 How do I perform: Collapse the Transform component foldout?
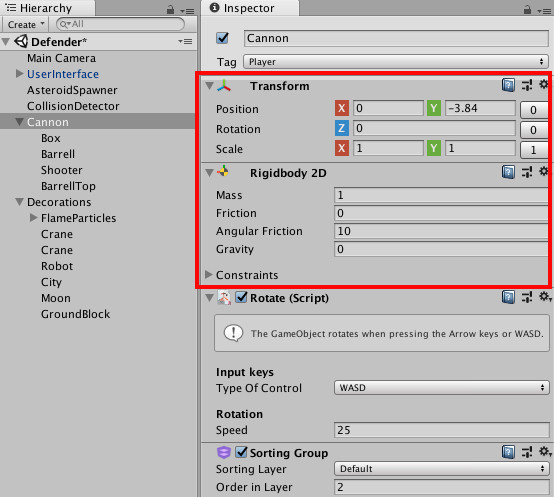point(209,86)
